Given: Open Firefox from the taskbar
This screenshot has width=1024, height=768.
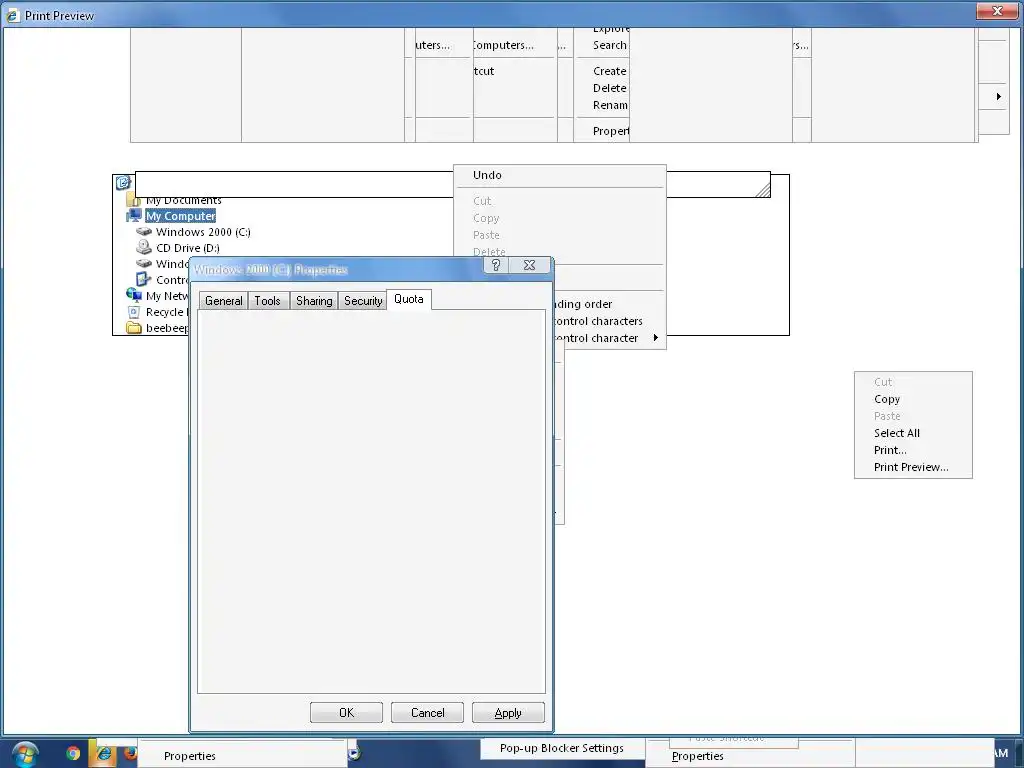Looking at the screenshot, I should pyautogui.click(x=131, y=754).
